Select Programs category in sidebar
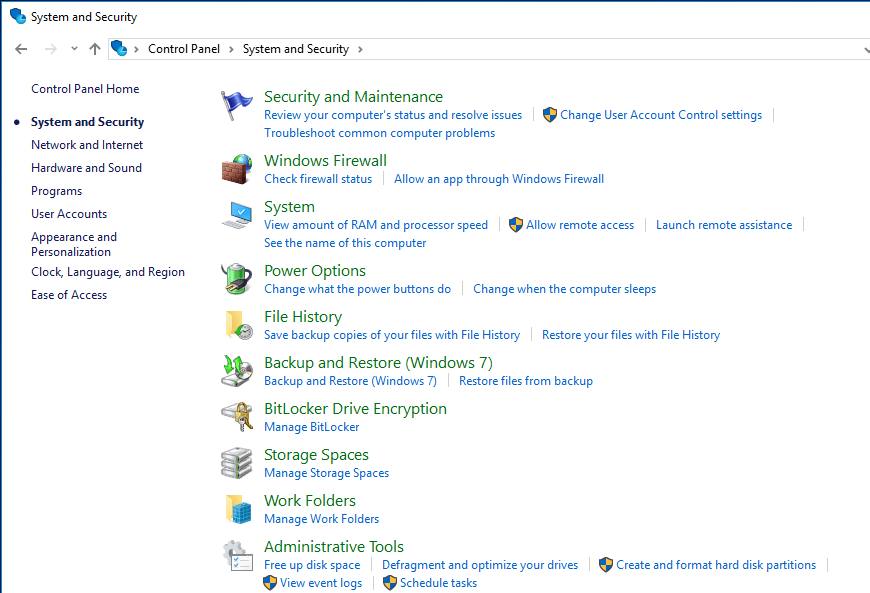 (57, 191)
